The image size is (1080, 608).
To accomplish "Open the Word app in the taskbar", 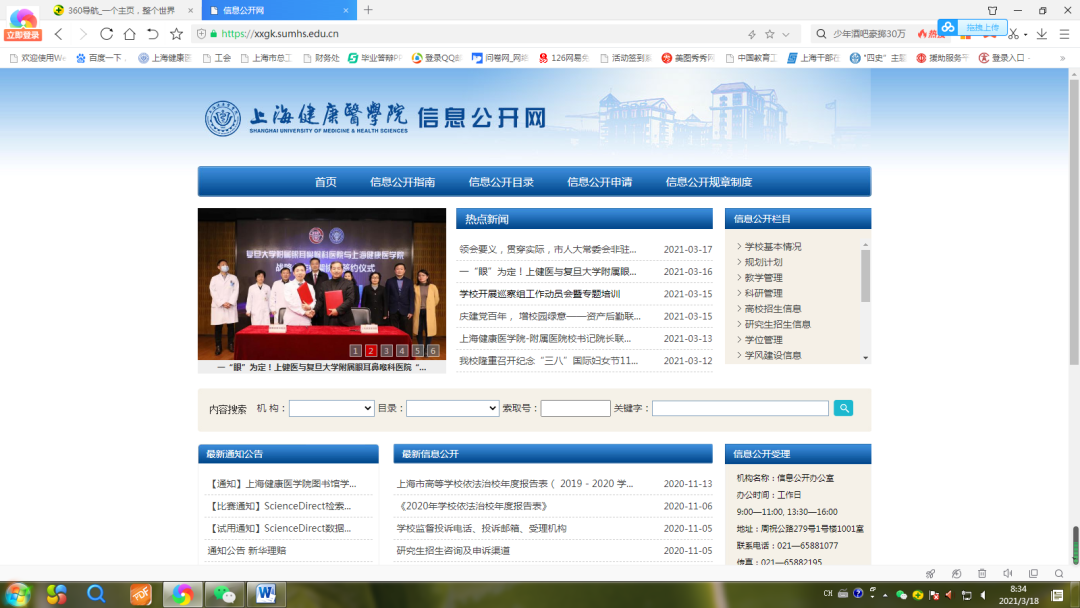I will (x=266, y=594).
